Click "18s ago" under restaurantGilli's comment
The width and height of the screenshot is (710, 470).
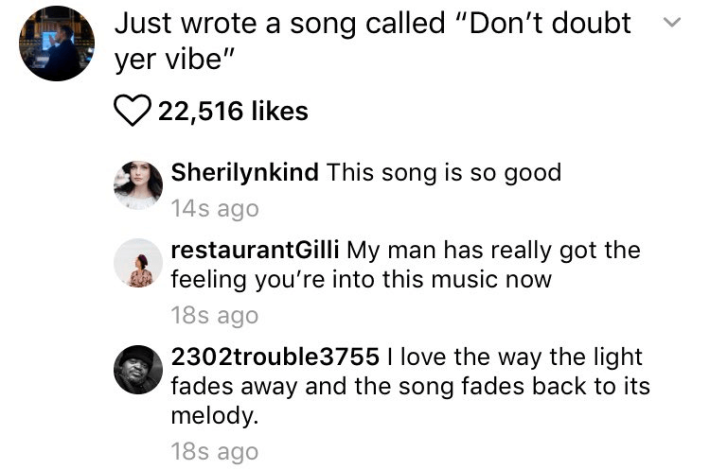point(214,316)
